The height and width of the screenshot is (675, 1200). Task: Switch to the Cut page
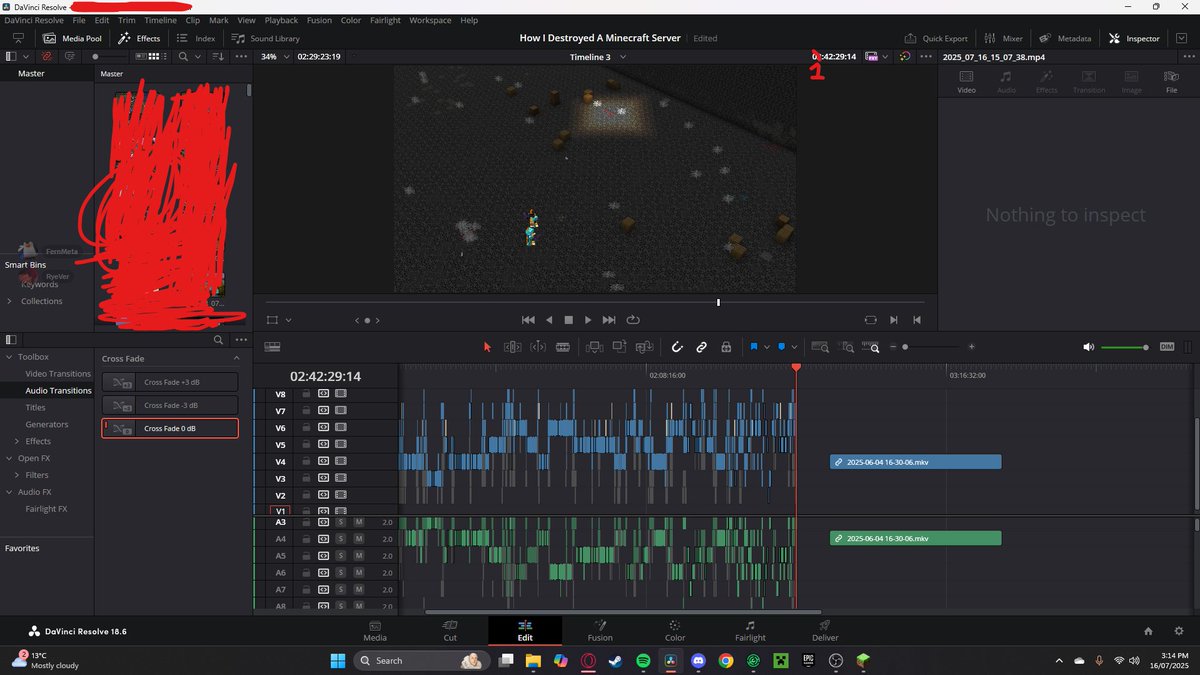pyautogui.click(x=450, y=630)
